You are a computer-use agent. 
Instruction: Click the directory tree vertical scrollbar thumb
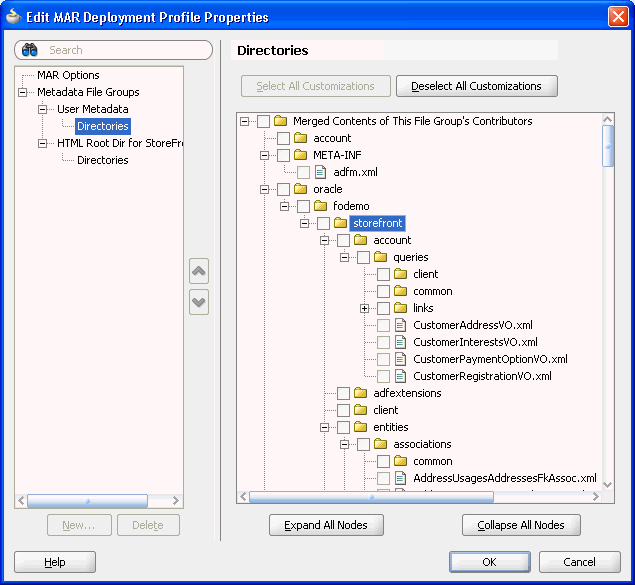(607, 146)
